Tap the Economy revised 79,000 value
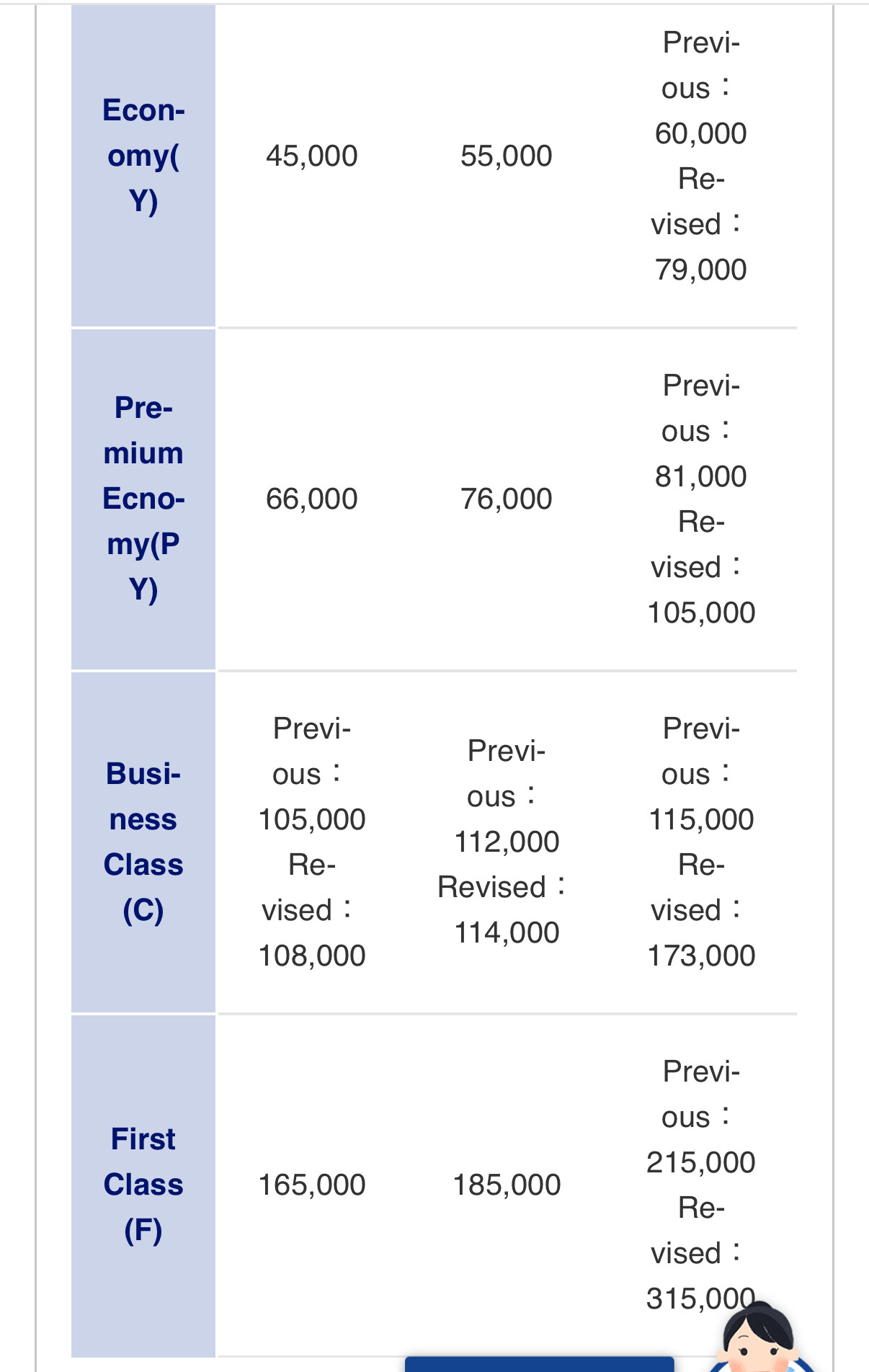Screen dimensions: 869x1372 point(700,269)
